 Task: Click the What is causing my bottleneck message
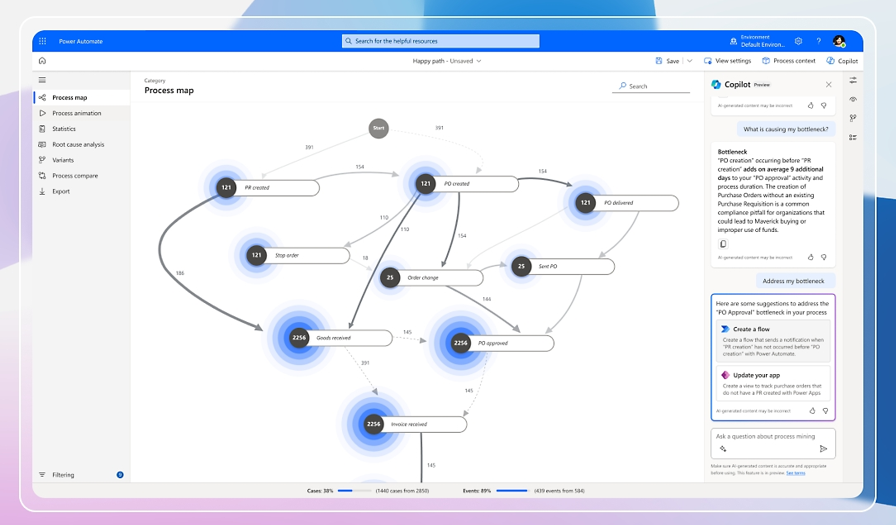coord(786,129)
